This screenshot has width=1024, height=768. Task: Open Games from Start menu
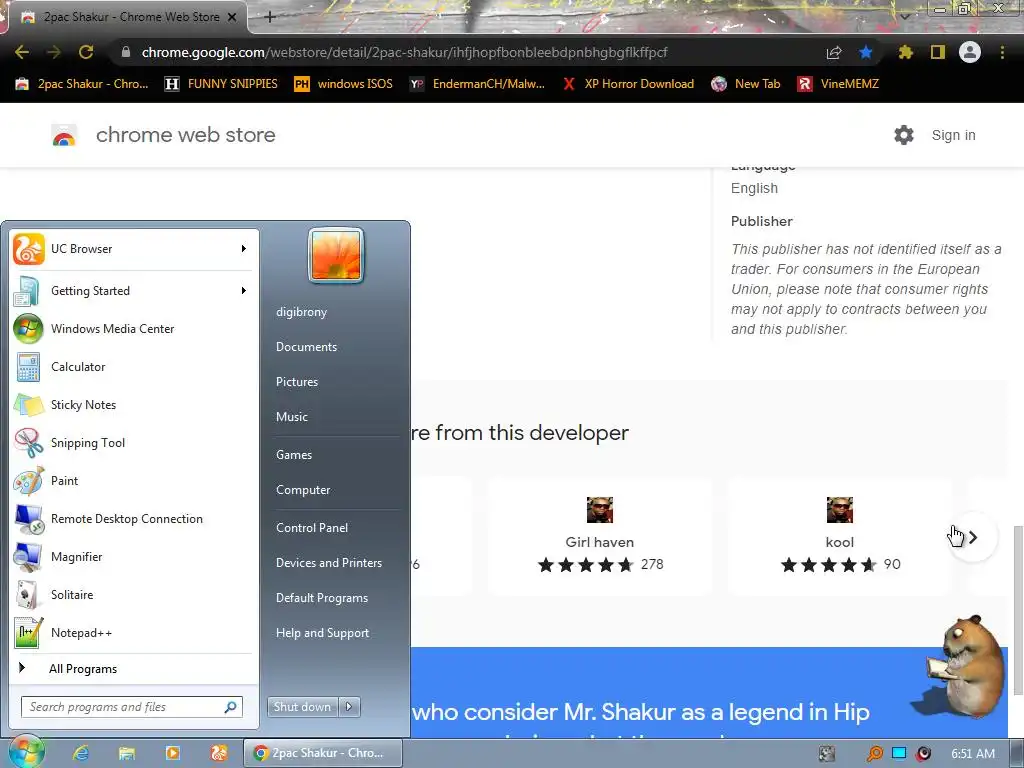click(294, 455)
